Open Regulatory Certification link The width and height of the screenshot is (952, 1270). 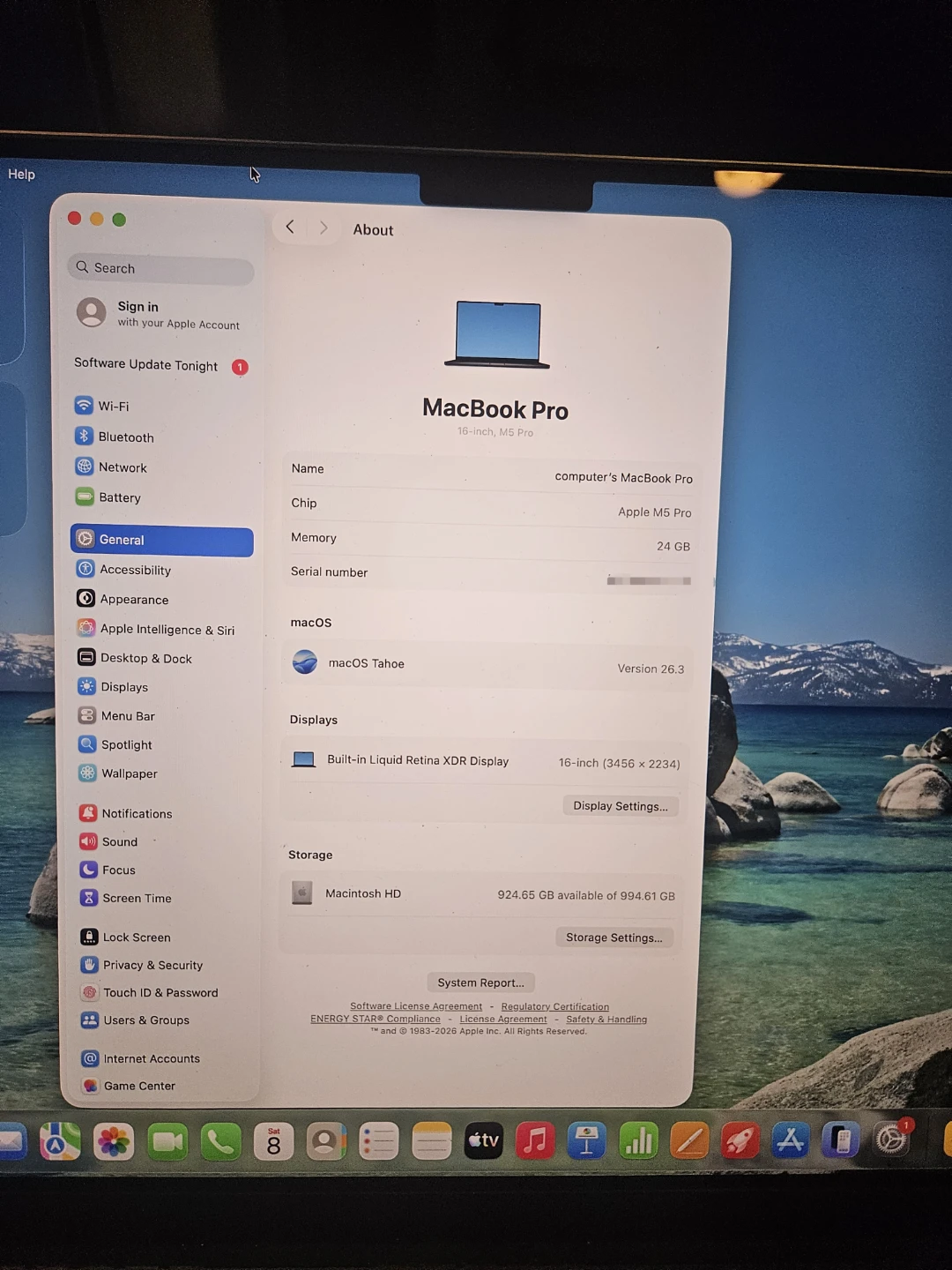[x=555, y=1007]
